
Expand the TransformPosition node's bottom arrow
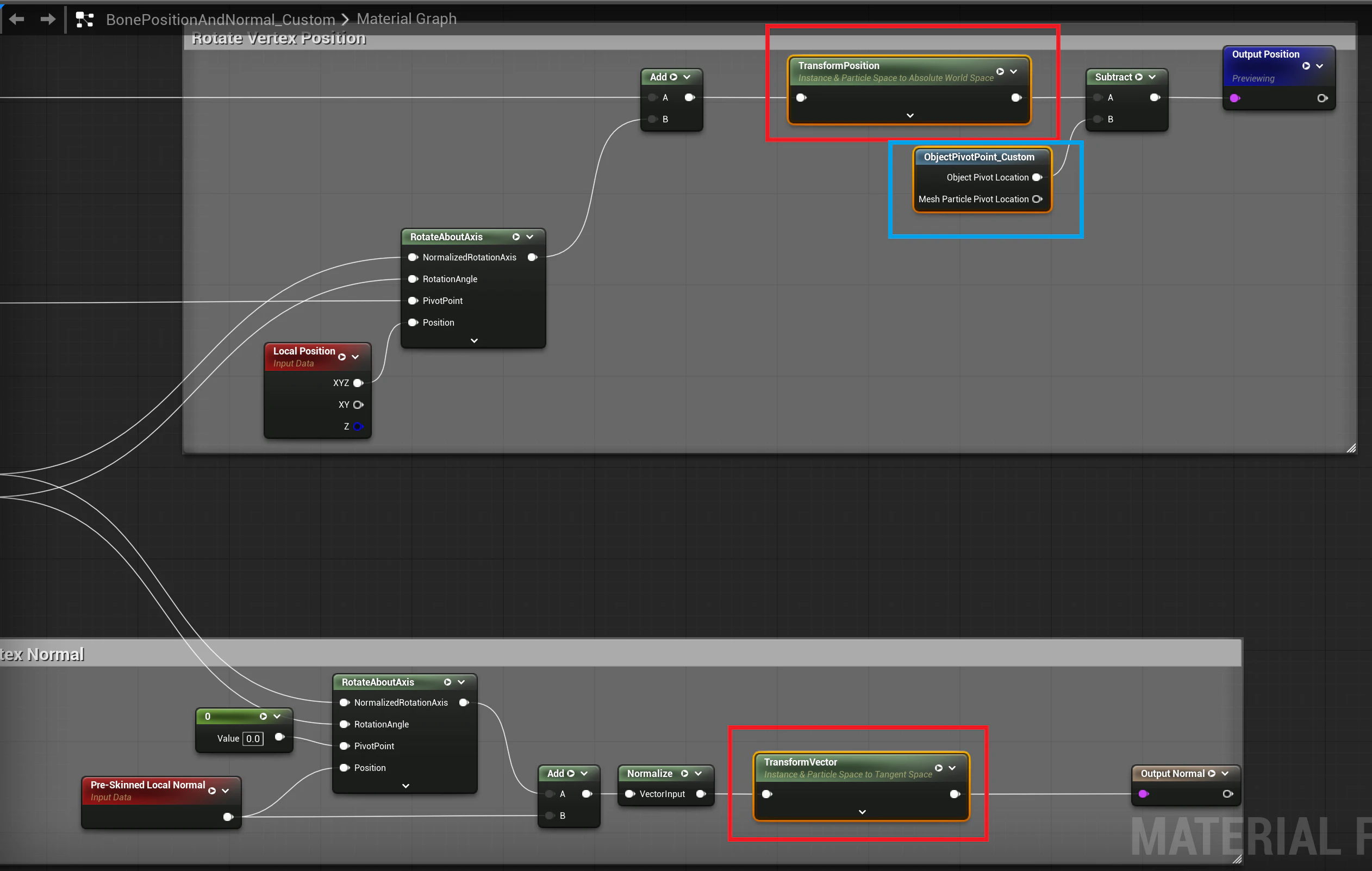pyautogui.click(x=910, y=116)
